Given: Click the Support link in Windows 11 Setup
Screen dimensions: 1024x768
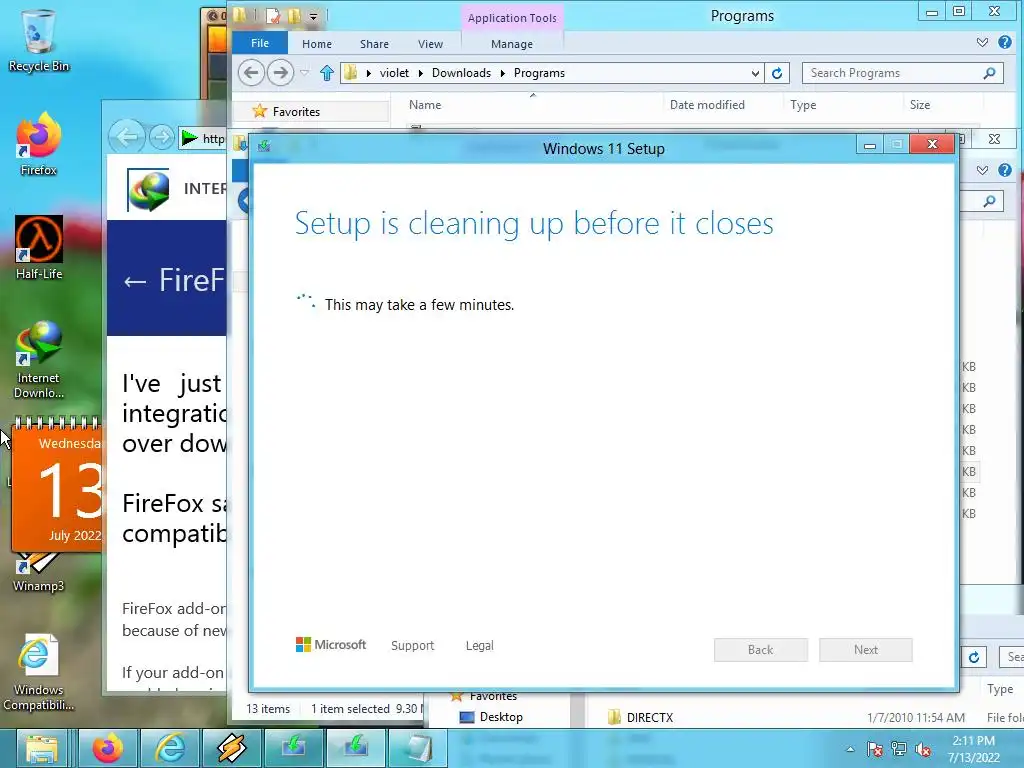Looking at the screenshot, I should 412,645.
